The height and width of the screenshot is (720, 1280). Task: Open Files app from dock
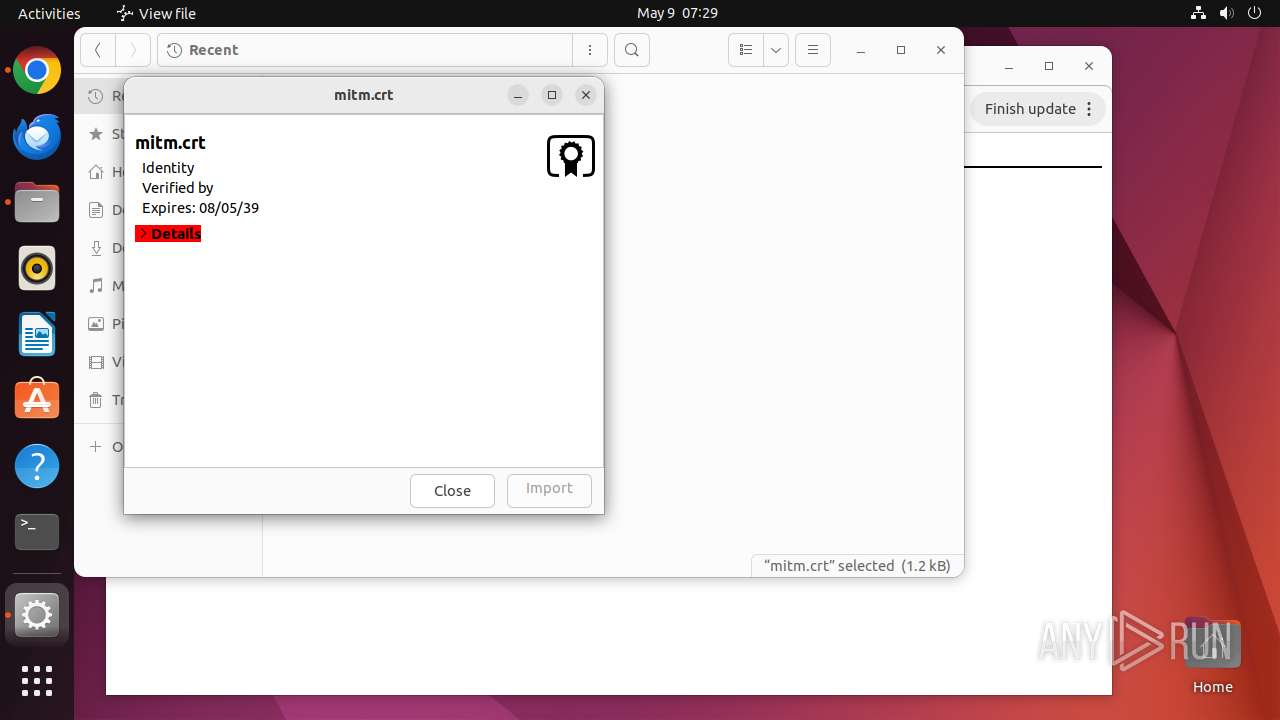pos(37,203)
